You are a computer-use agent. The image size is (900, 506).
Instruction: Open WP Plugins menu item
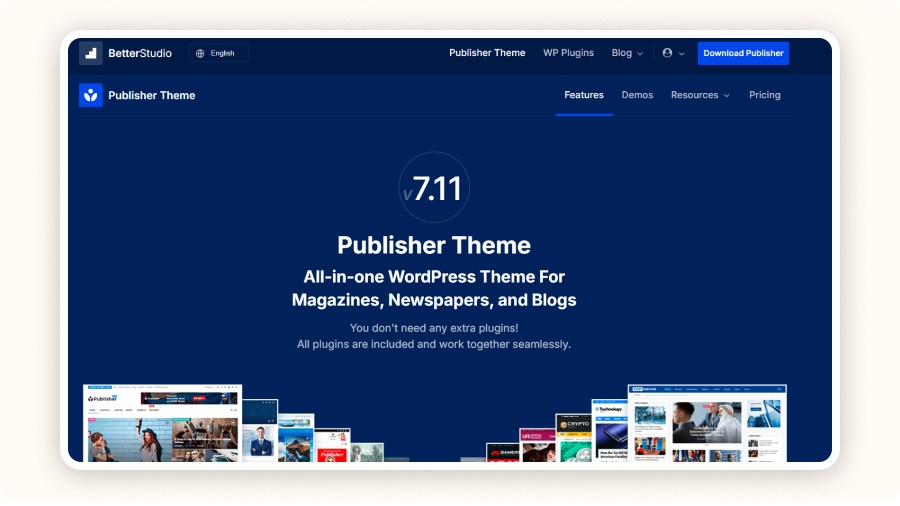pyautogui.click(x=568, y=53)
